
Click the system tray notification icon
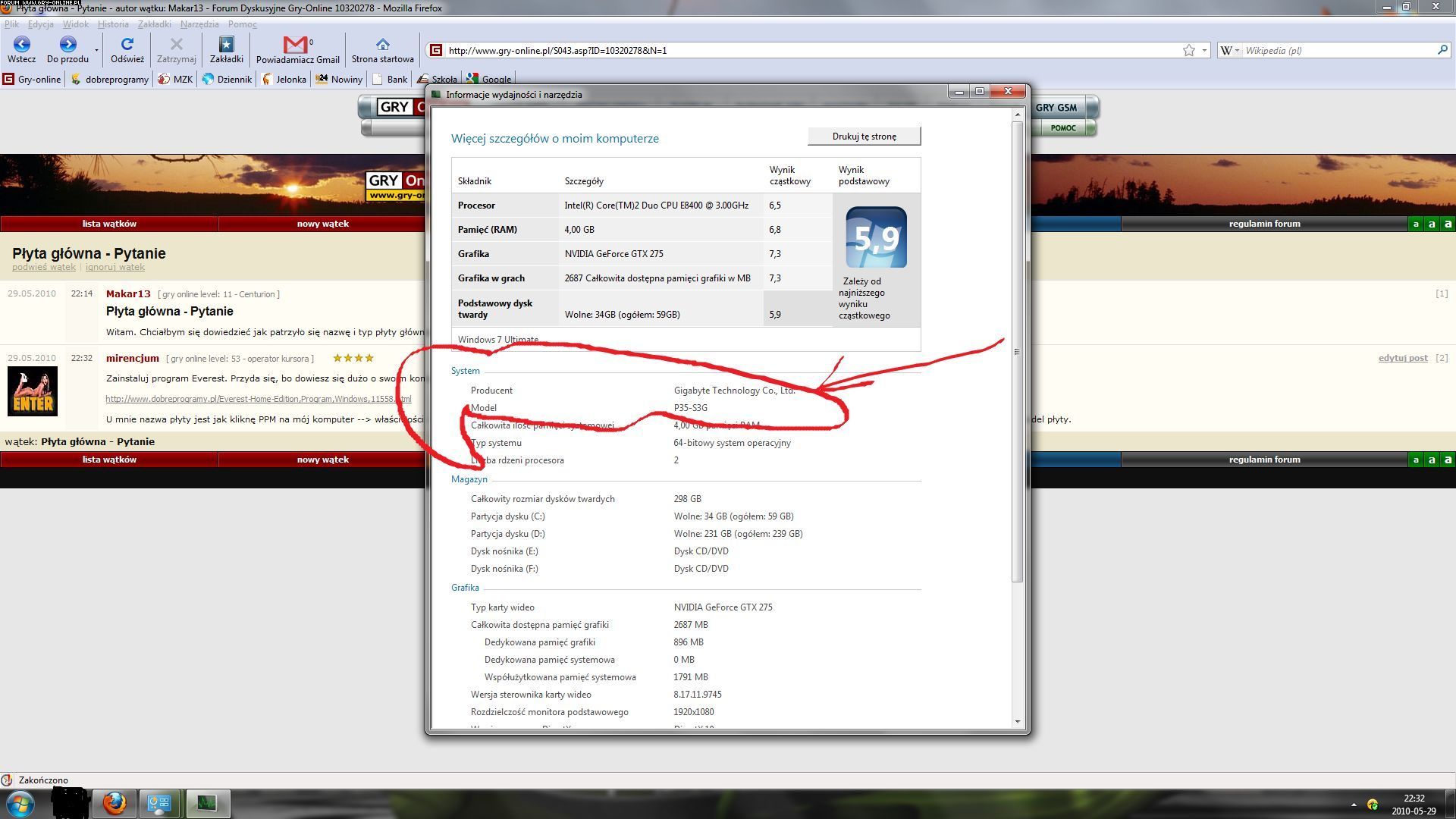click(x=1373, y=805)
